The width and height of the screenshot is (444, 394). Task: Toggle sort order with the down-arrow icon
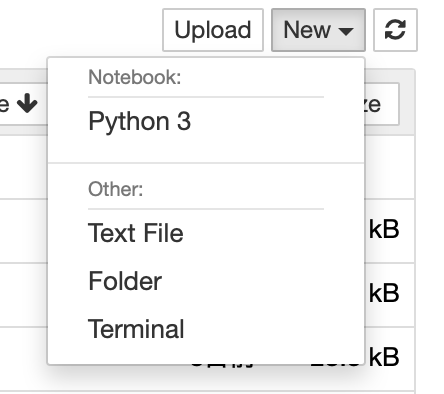[27, 103]
